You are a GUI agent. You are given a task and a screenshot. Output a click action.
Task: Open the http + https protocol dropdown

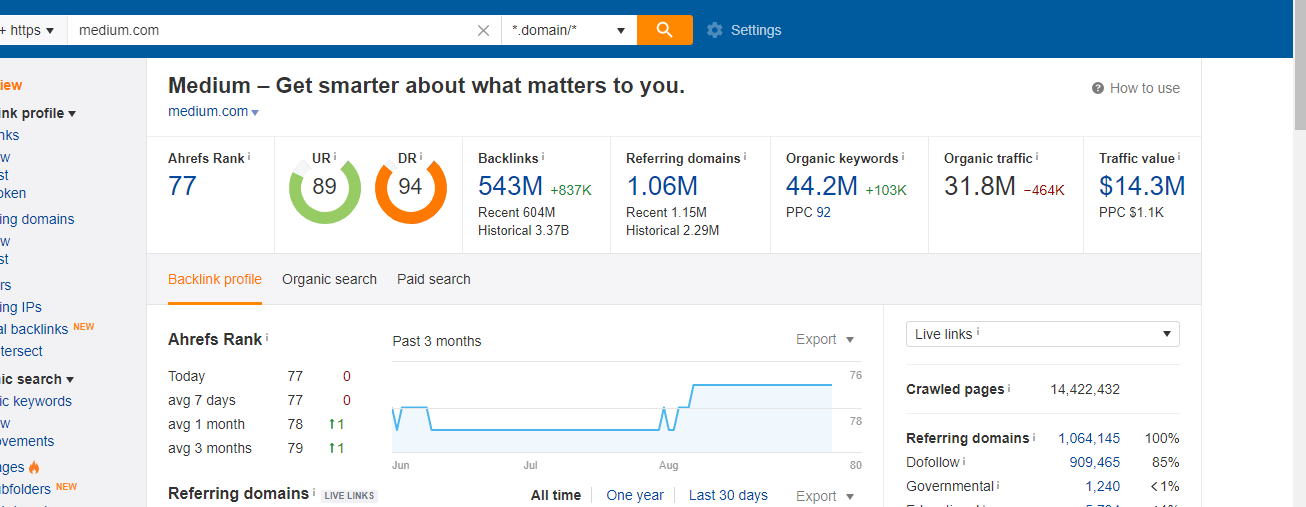28,30
